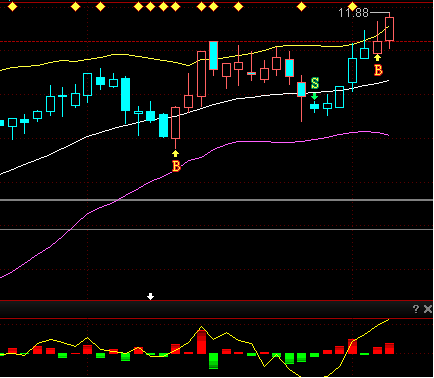The image size is (434, 378).
Task: Select B buy signal below 11.88 high
Action: coord(378,70)
